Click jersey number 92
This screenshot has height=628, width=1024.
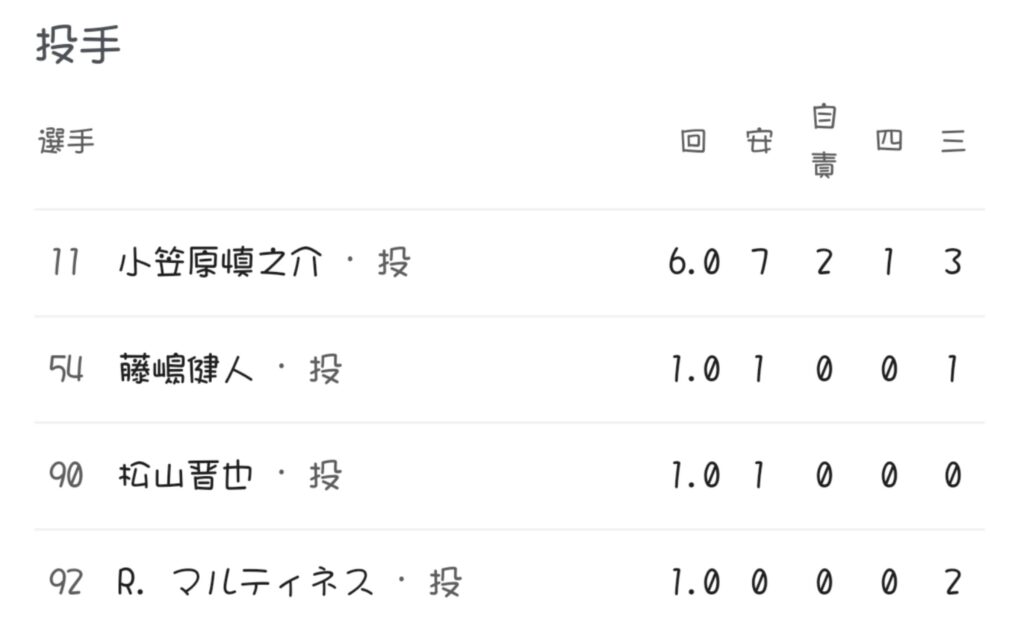pos(66,582)
